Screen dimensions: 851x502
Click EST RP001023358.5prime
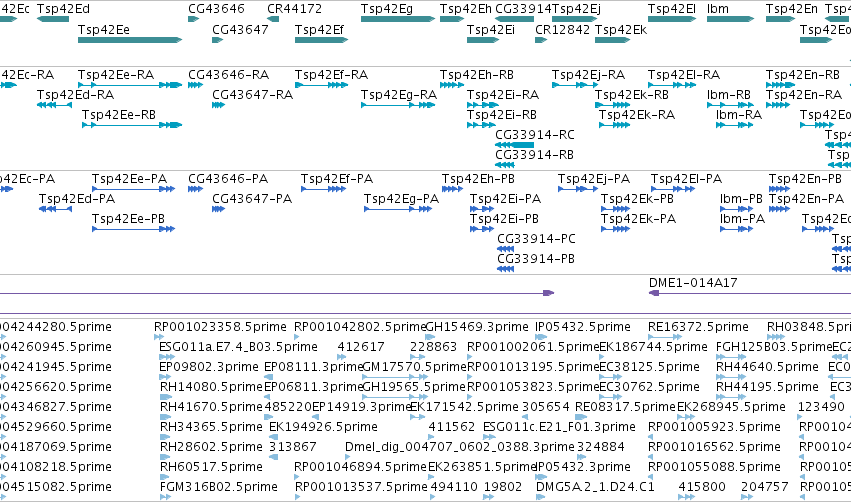tap(220, 327)
